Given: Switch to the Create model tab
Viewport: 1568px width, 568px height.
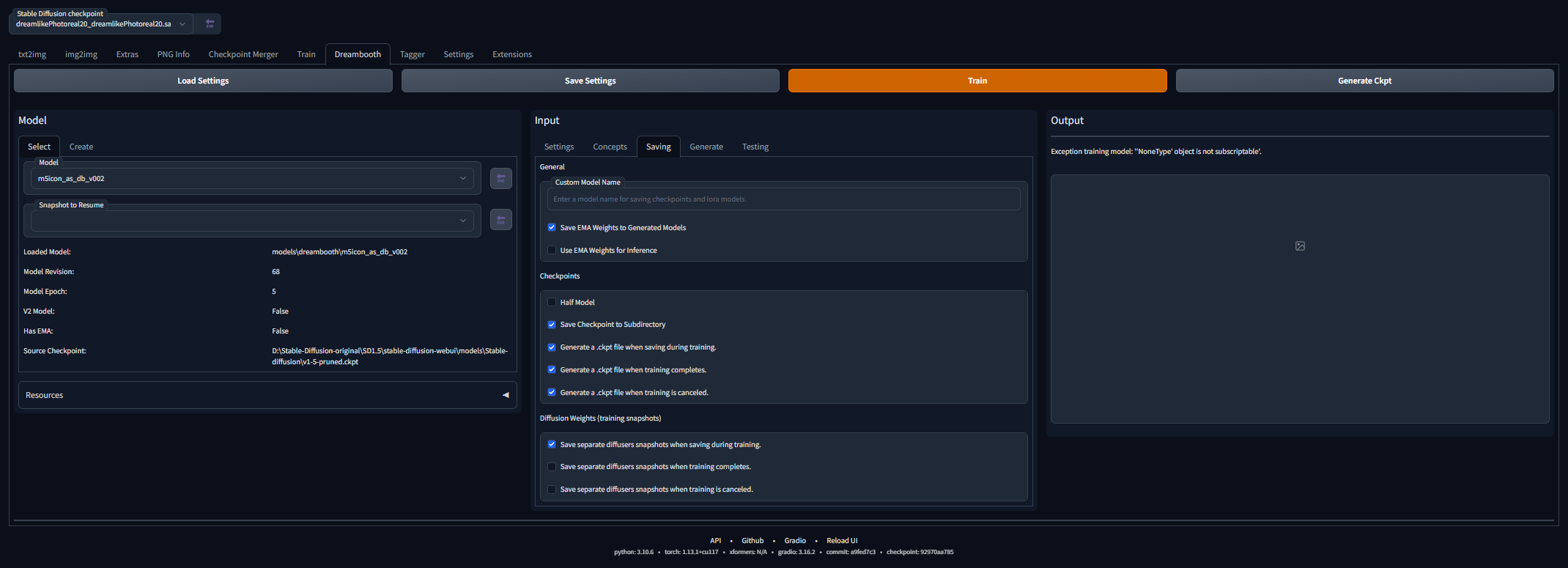Looking at the screenshot, I should click(81, 147).
